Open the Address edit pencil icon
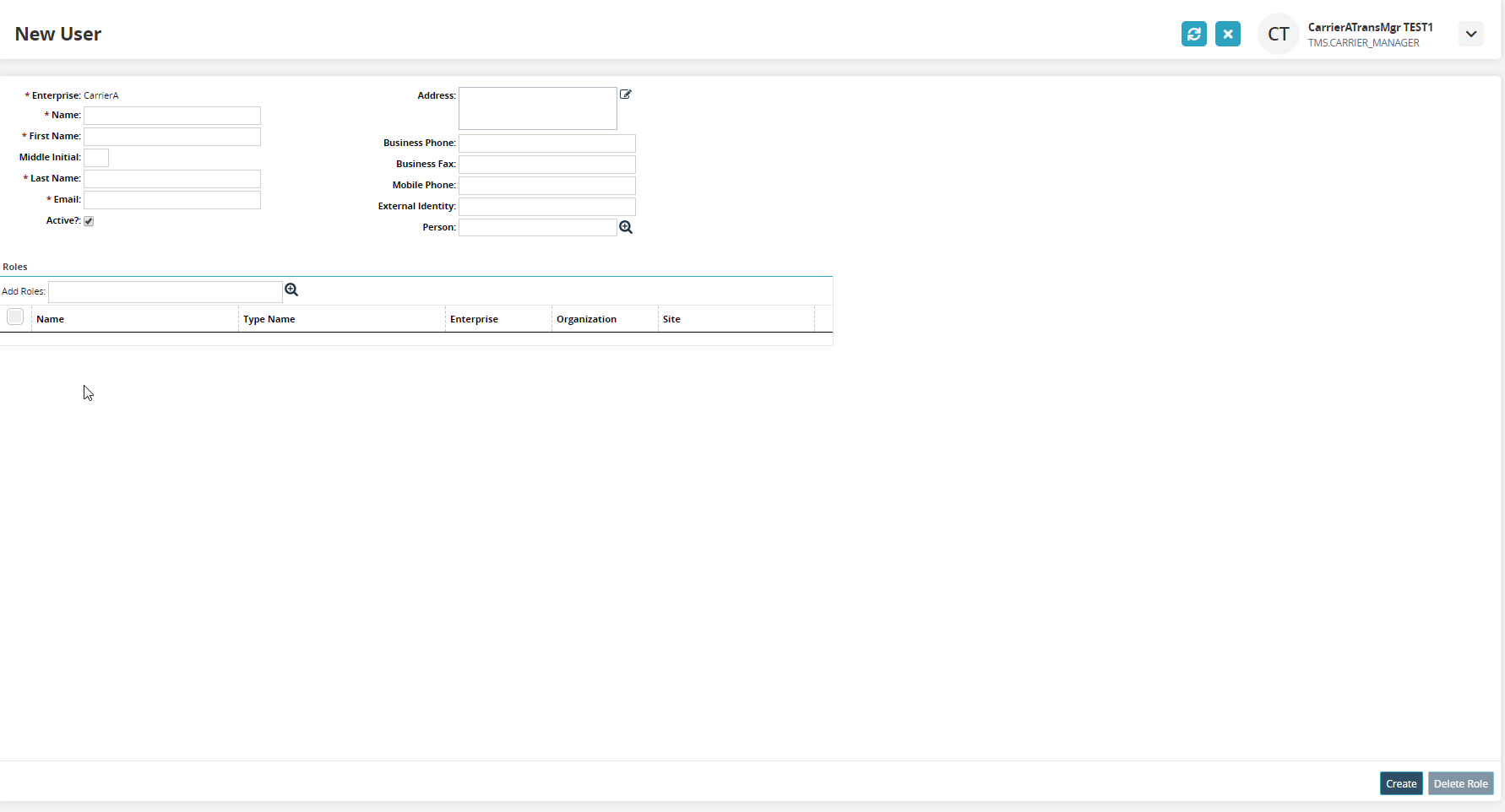 [x=626, y=95]
